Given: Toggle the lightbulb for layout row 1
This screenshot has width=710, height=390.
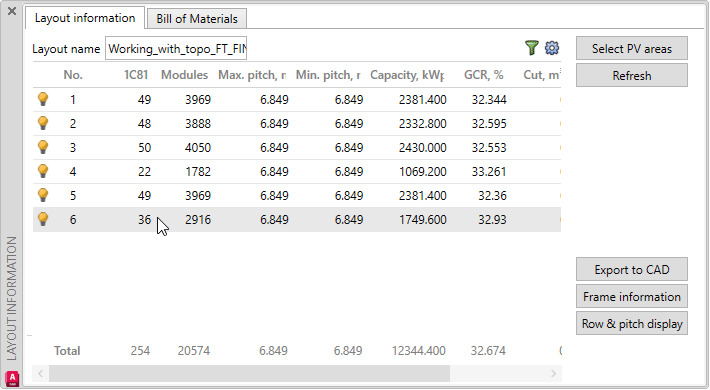Looking at the screenshot, I should point(43,99).
